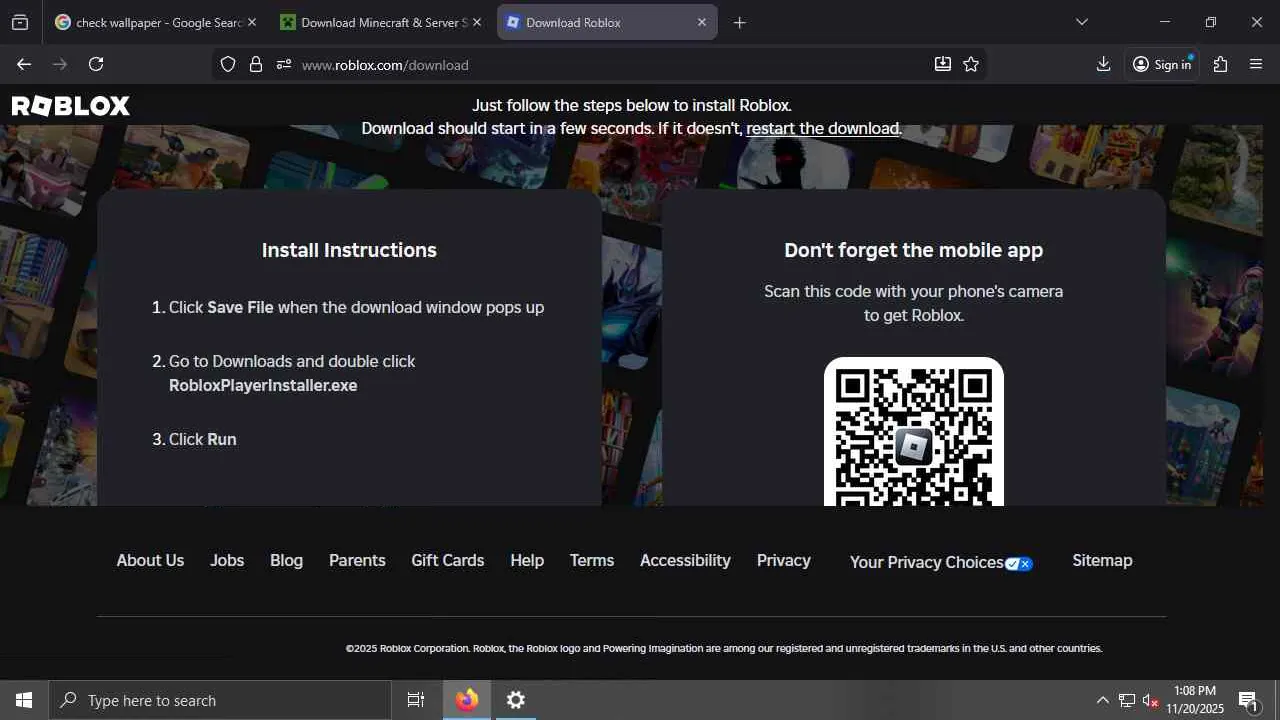Click the Firefox taskbar icon
Viewport: 1280px width, 720px height.
click(x=467, y=700)
